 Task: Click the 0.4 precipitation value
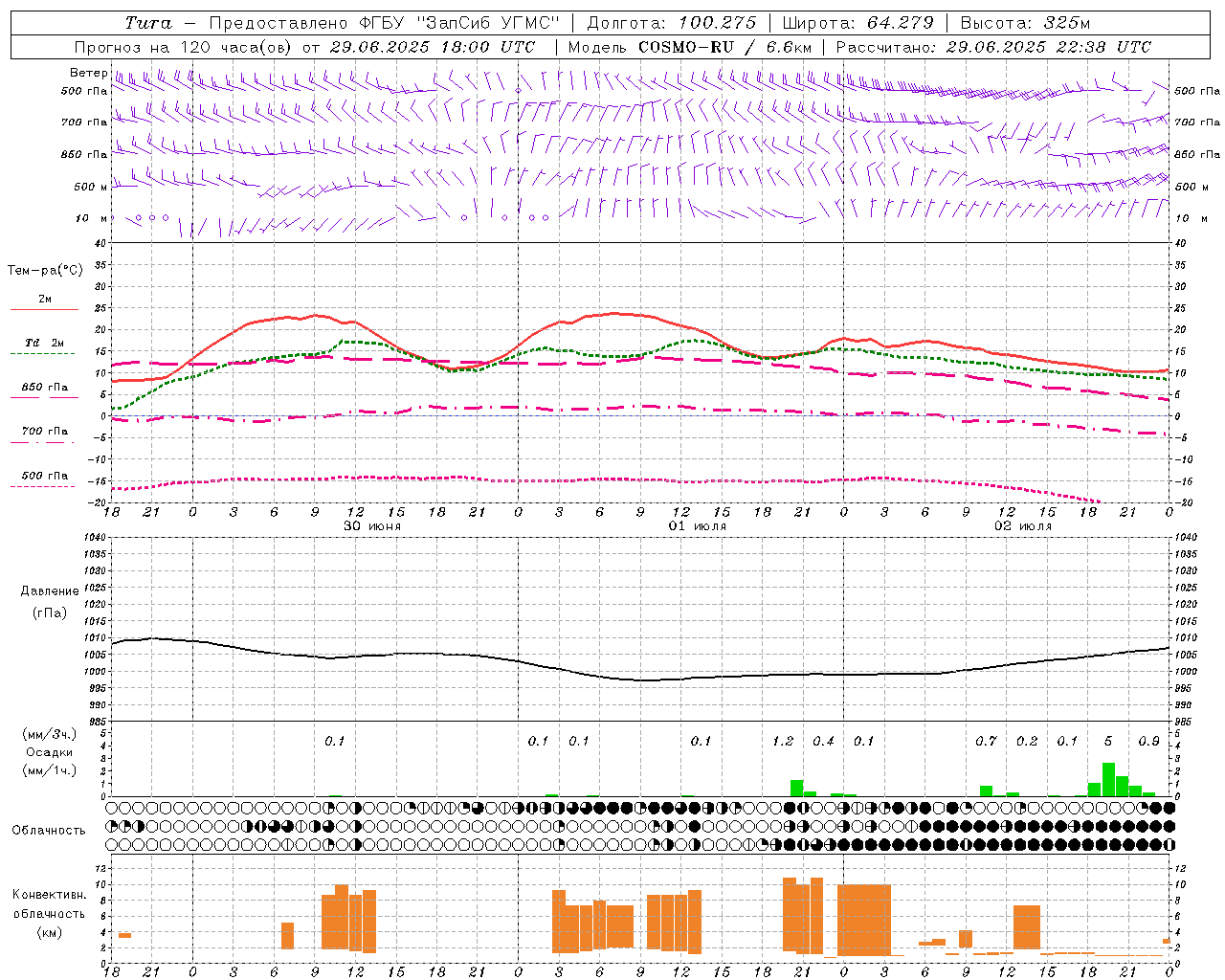(x=823, y=741)
